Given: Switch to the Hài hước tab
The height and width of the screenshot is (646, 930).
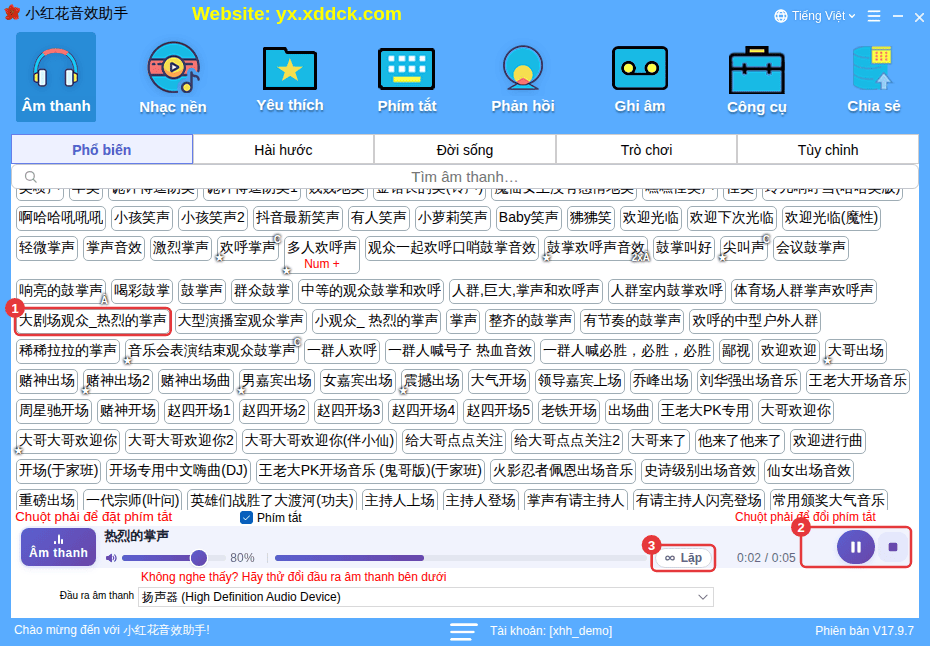Looking at the screenshot, I should (284, 149).
